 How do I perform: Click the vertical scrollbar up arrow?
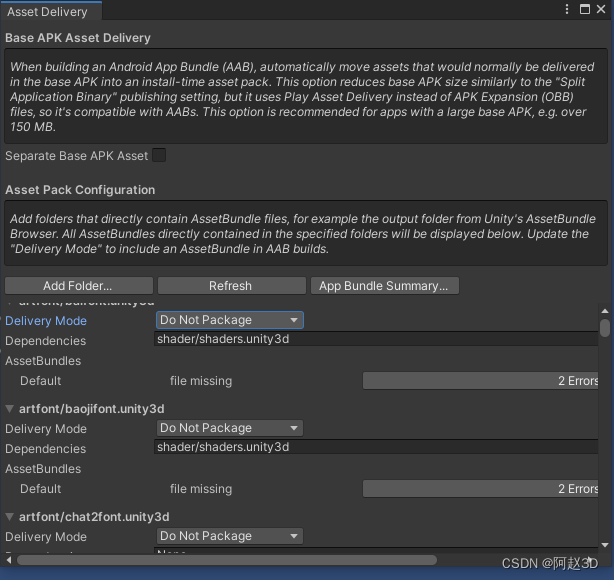coord(605,311)
